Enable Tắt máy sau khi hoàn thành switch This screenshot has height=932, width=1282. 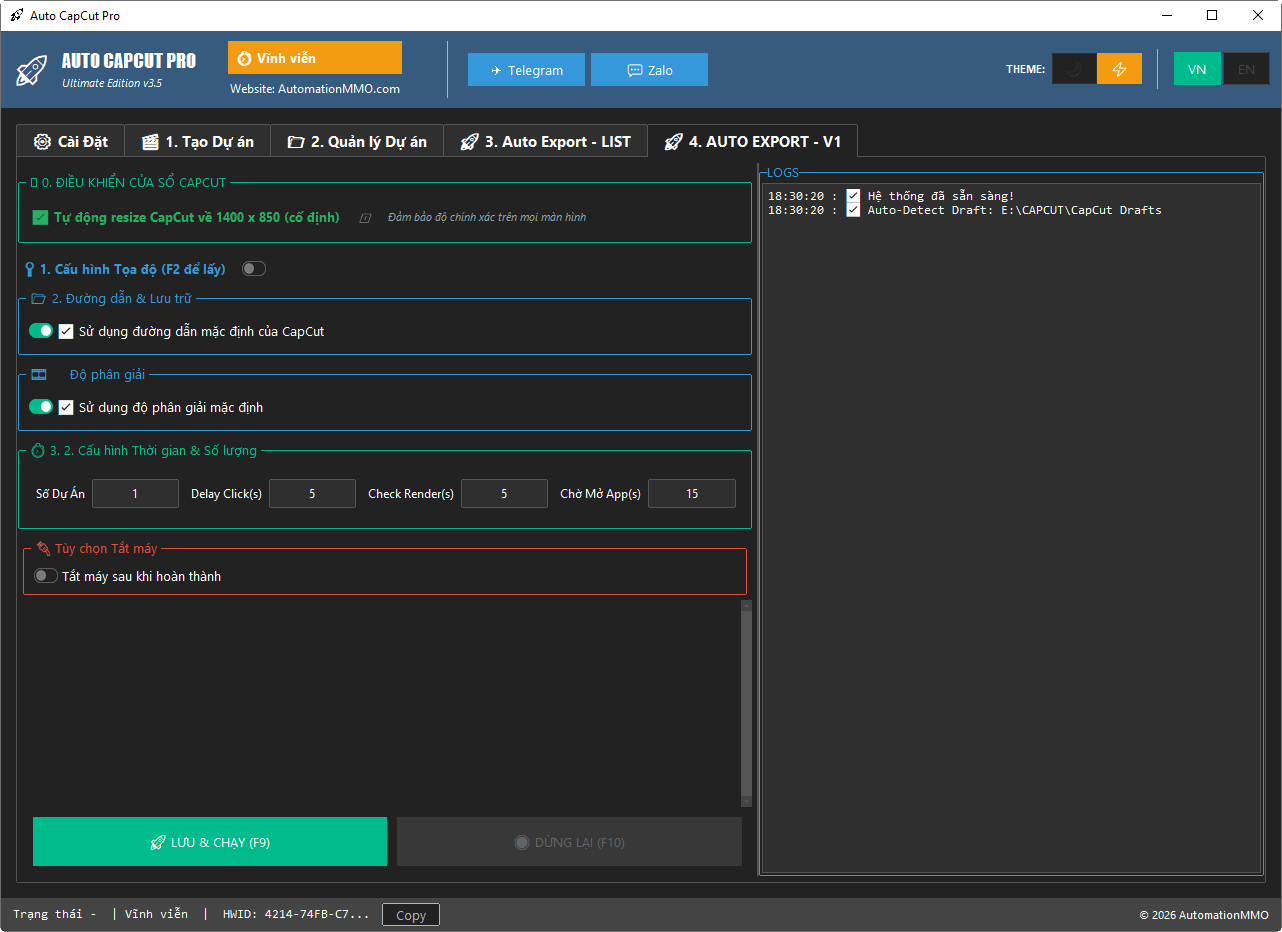46,576
